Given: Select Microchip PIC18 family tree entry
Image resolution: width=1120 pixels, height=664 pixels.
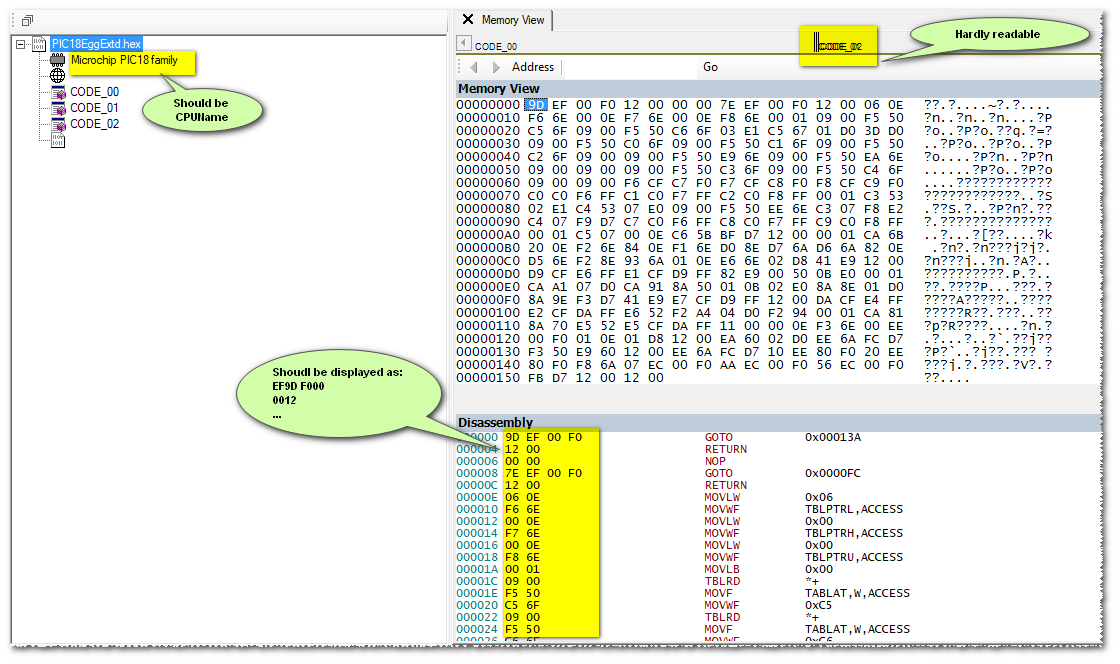Looking at the screenshot, I should point(124,60).
